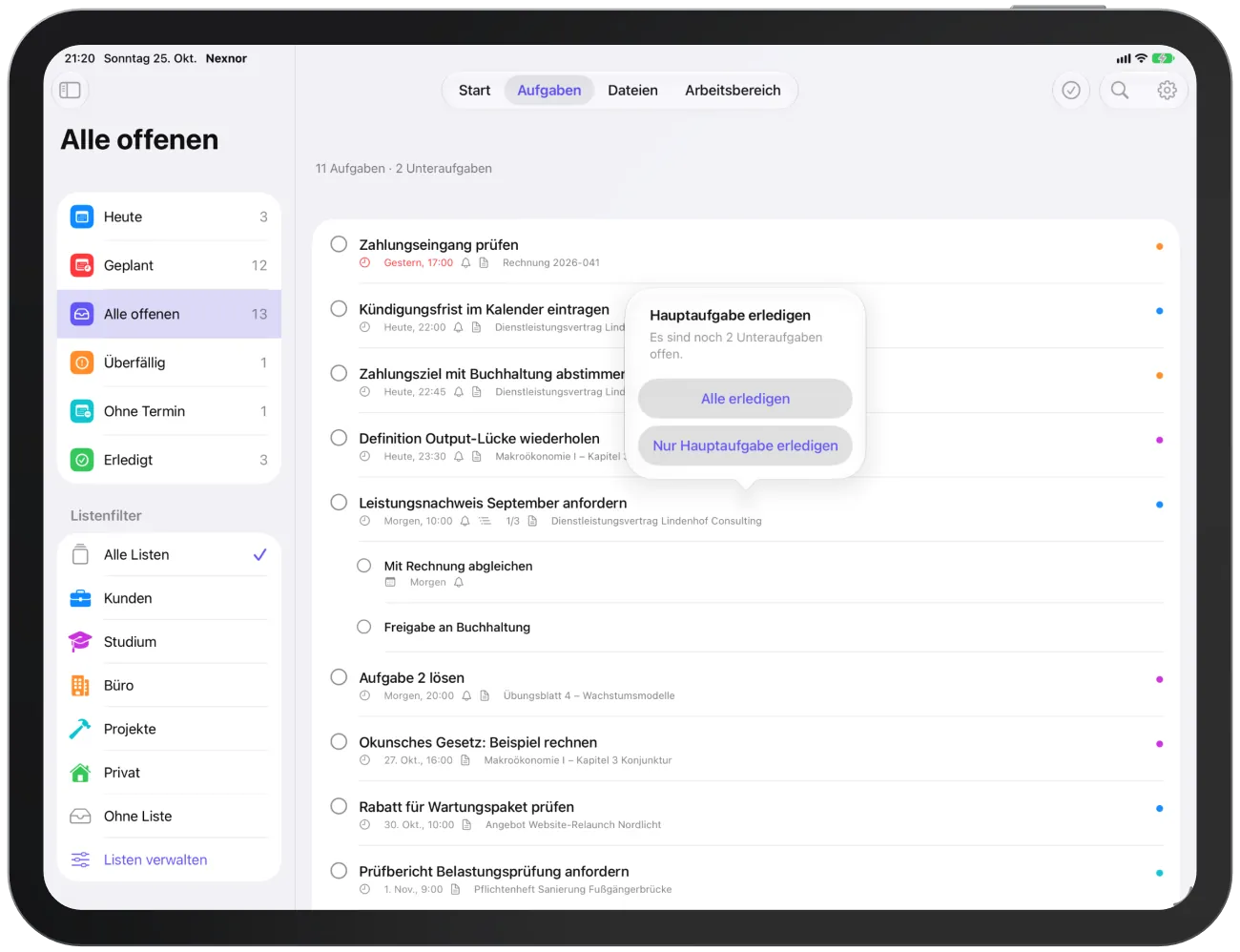Click the teal Ohne Termin icon

click(82, 411)
